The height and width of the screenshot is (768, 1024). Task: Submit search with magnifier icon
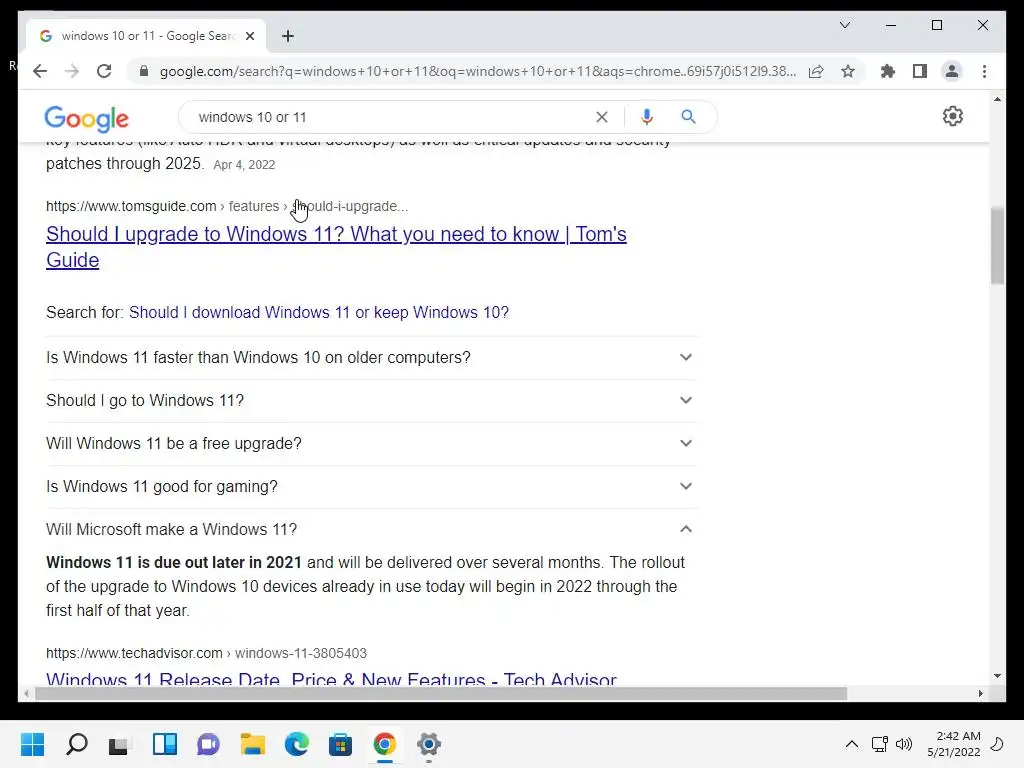point(688,117)
